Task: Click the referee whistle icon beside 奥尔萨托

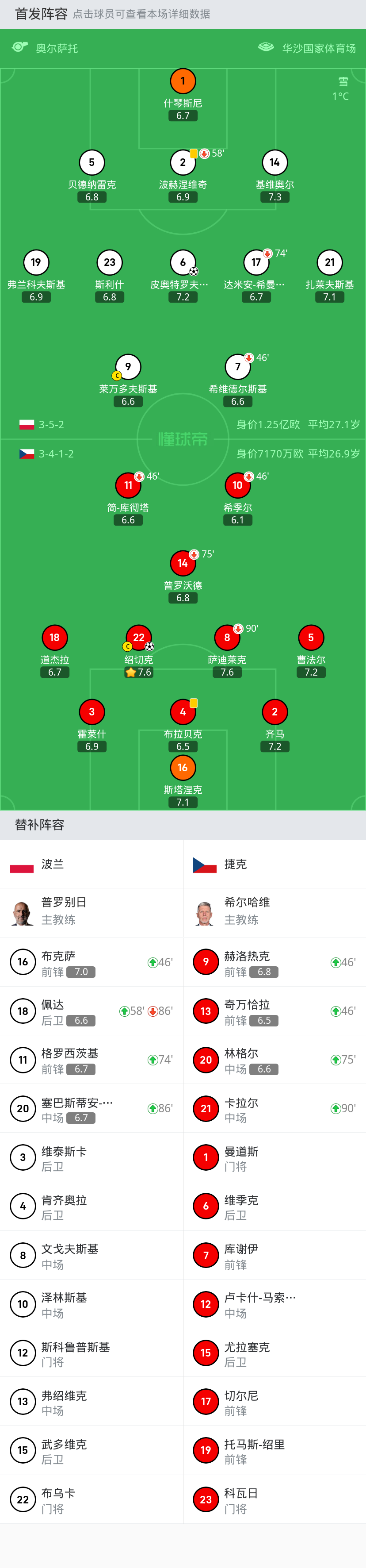Action: (x=20, y=47)
